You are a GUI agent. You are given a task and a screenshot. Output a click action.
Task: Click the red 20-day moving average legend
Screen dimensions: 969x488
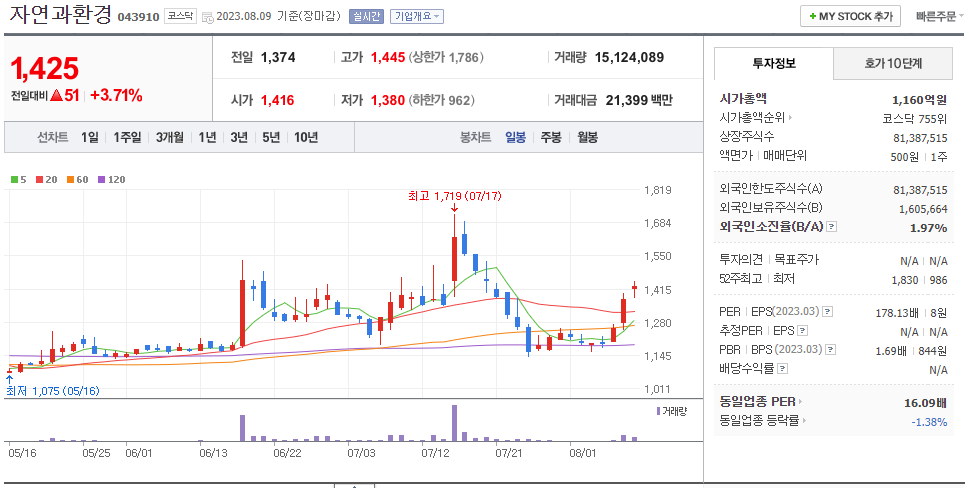point(46,180)
